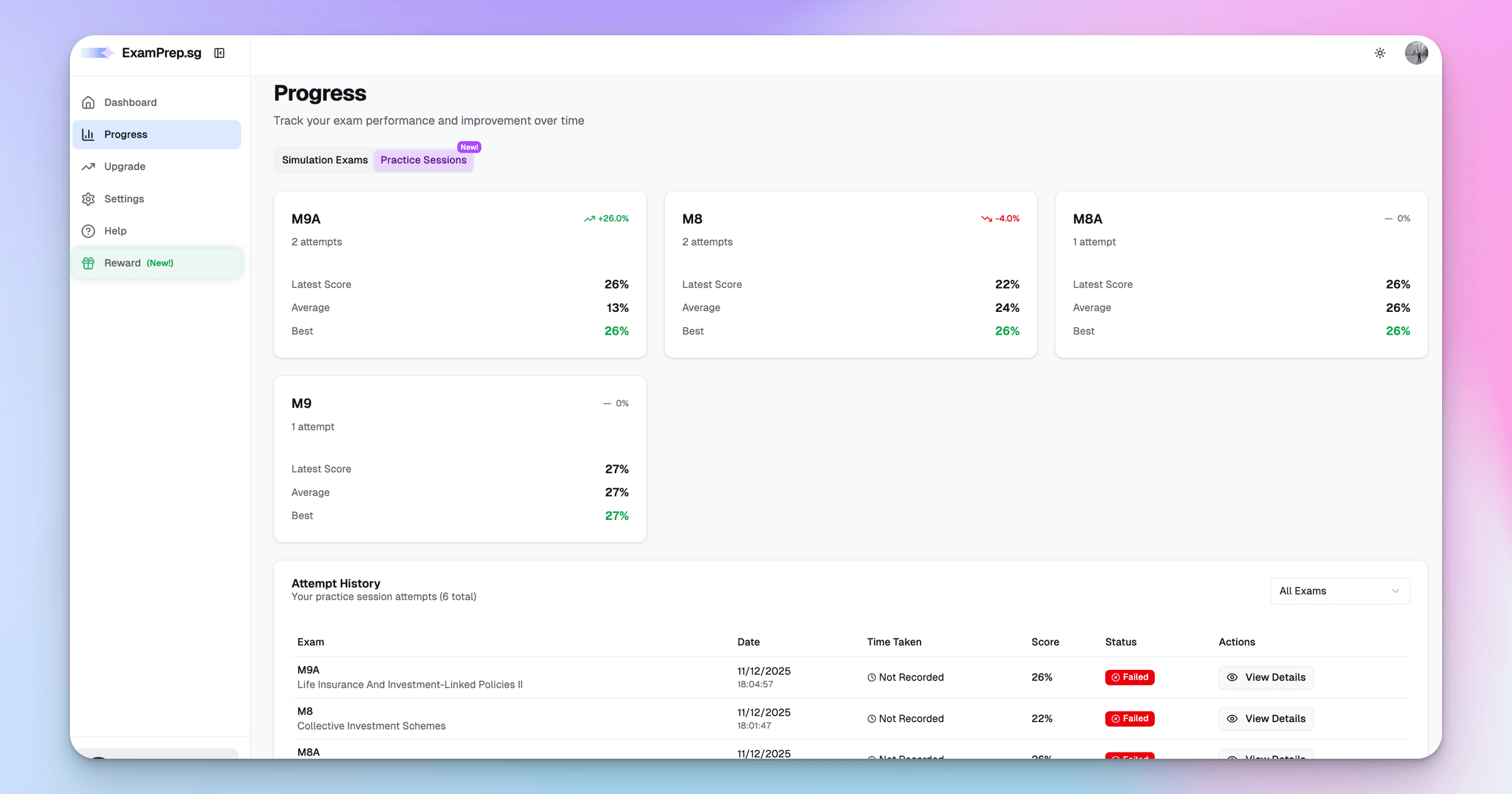Viewport: 1512px width, 794px height.
Task: Toggle the light/dark theme sun icon
Action: coord(1380,53)
